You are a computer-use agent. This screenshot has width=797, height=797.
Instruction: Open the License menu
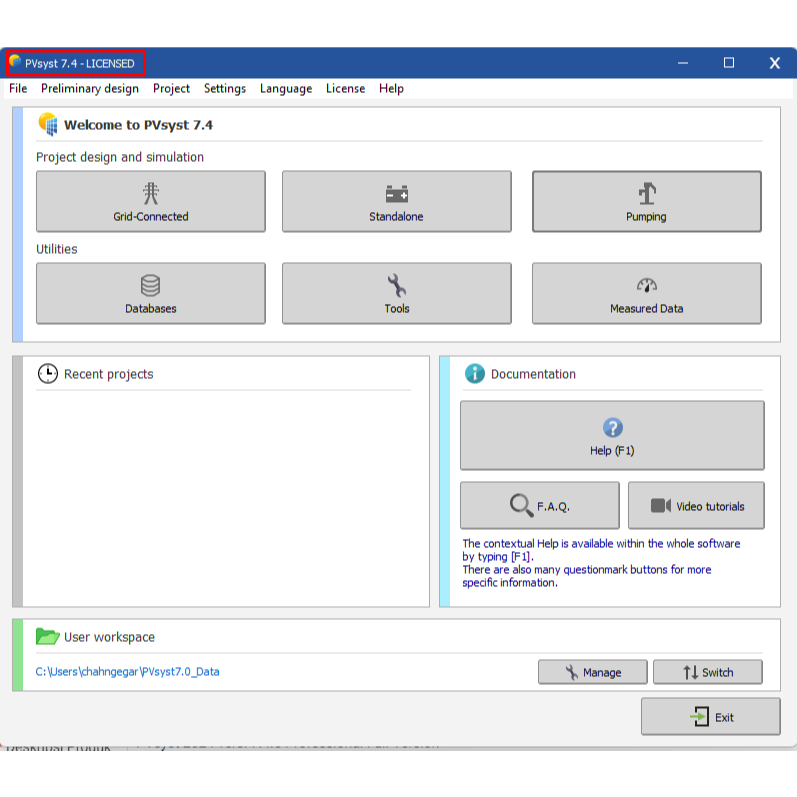tap(345, 88)
